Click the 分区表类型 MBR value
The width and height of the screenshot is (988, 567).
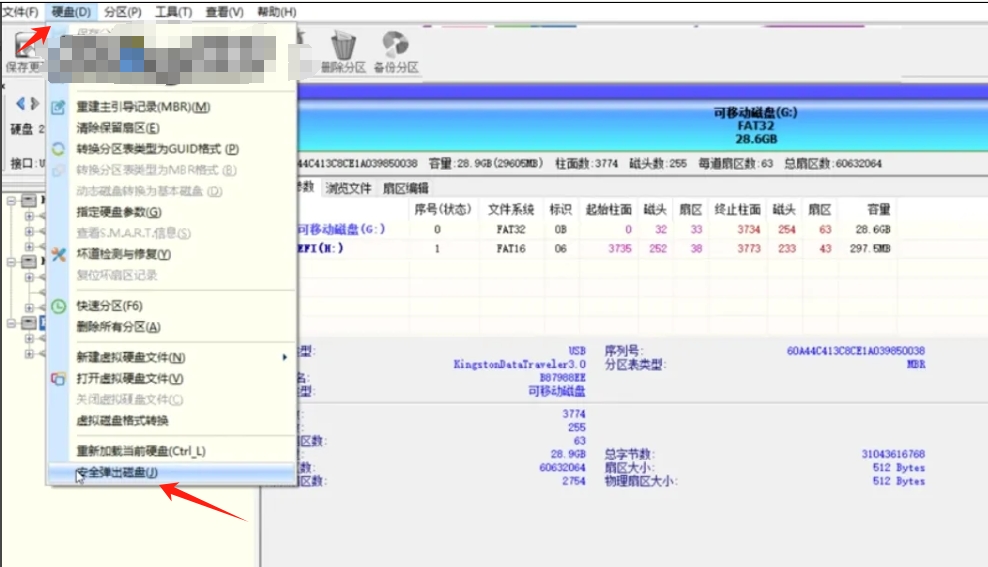[916, 364]
